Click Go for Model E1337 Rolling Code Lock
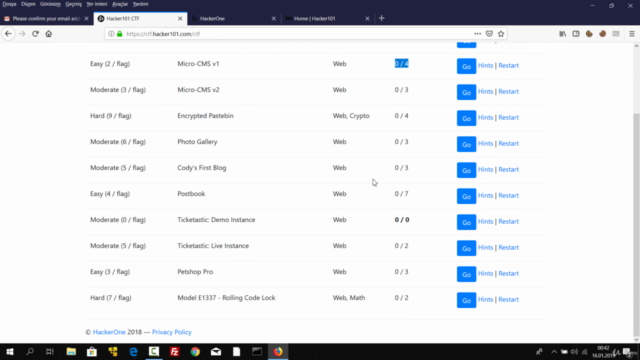This screenshot has width=640, height=360. pyautogui.click(x=466, y=300)
